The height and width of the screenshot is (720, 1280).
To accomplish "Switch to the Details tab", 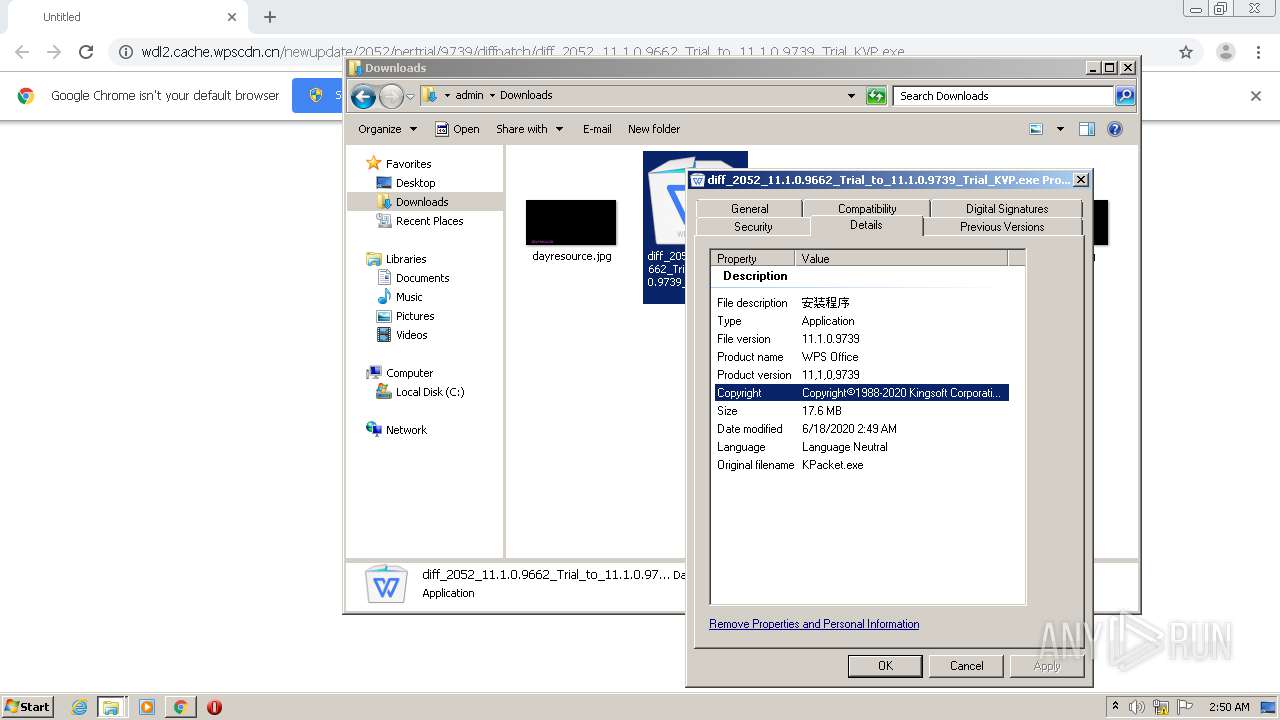I will pos(866,225).
